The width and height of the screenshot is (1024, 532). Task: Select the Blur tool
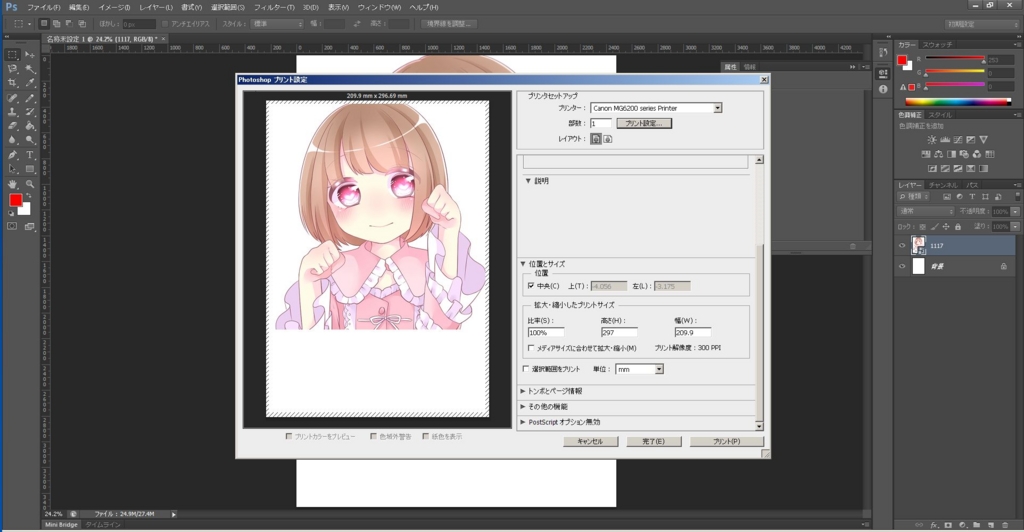coord(12,140)
